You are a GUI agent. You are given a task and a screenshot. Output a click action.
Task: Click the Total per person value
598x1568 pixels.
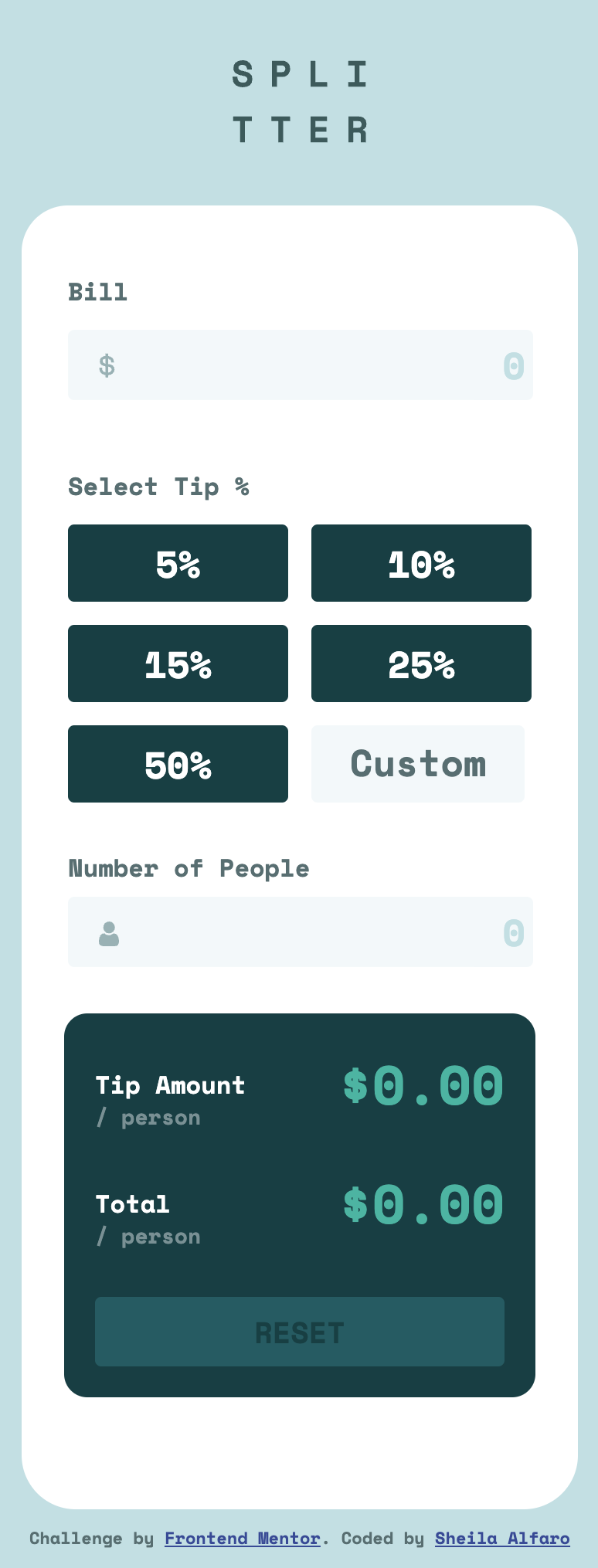pos(423,1203)
